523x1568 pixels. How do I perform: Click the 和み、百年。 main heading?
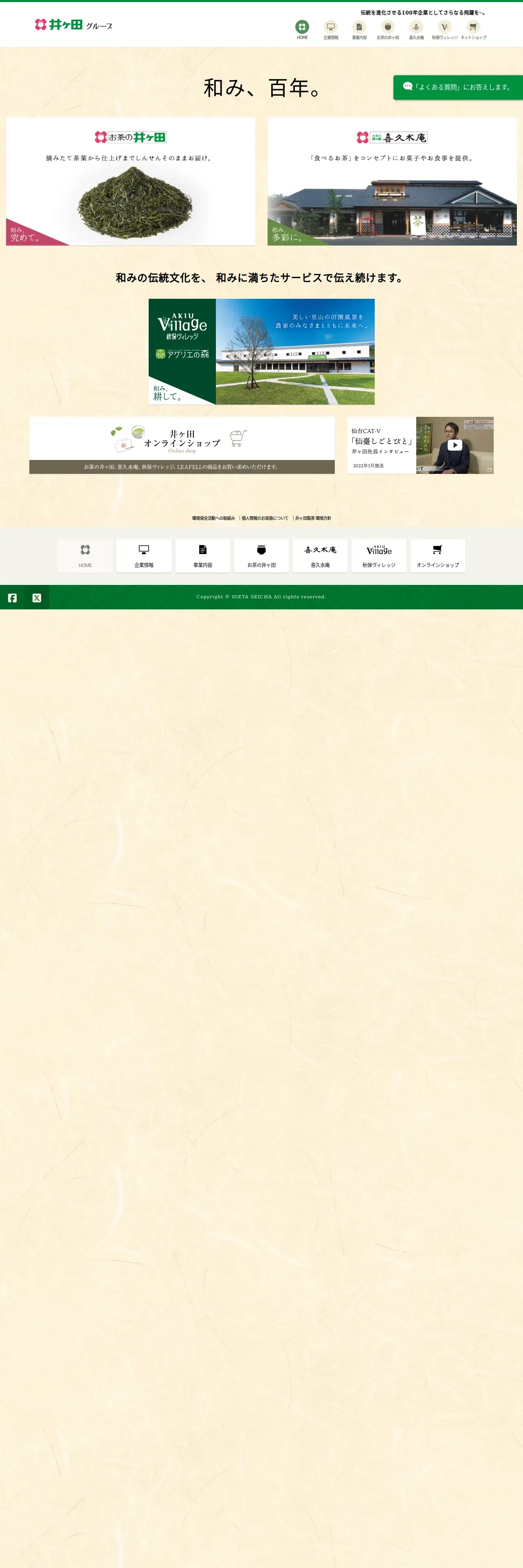pos(262,88)
